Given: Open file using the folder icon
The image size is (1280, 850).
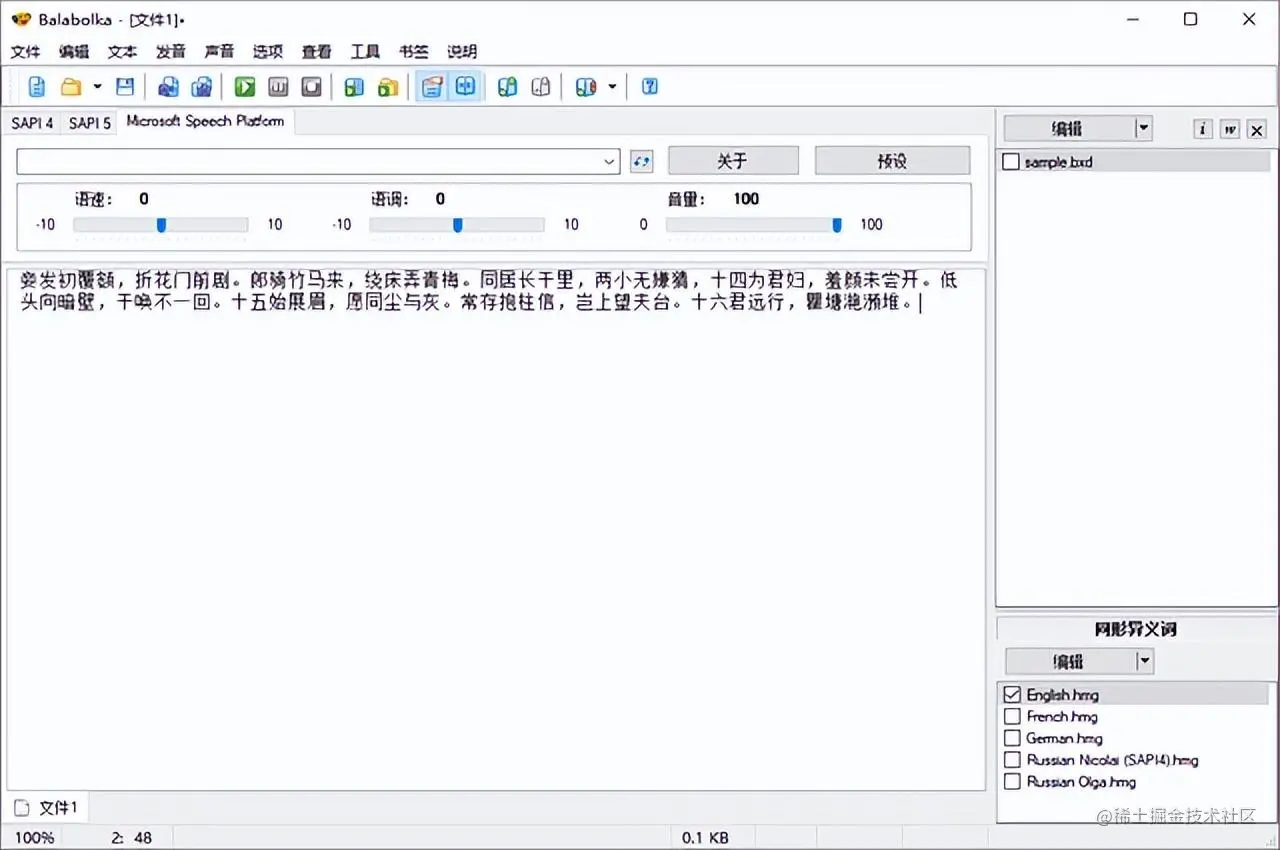Looking at the screenshot, I should coord(70,87).
